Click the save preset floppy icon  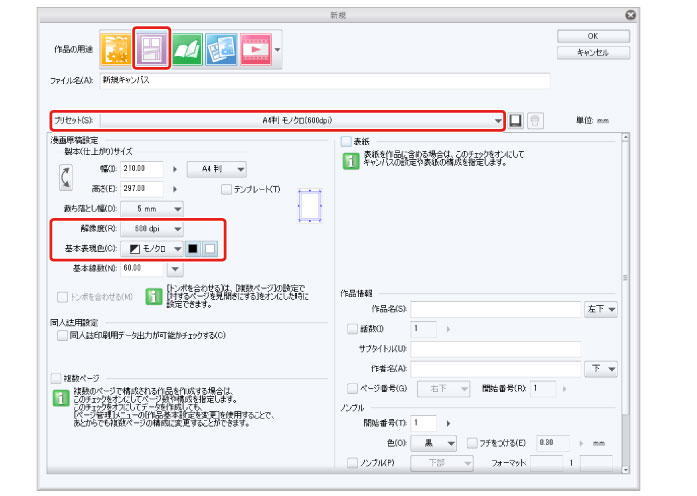(x=516, y=120)
